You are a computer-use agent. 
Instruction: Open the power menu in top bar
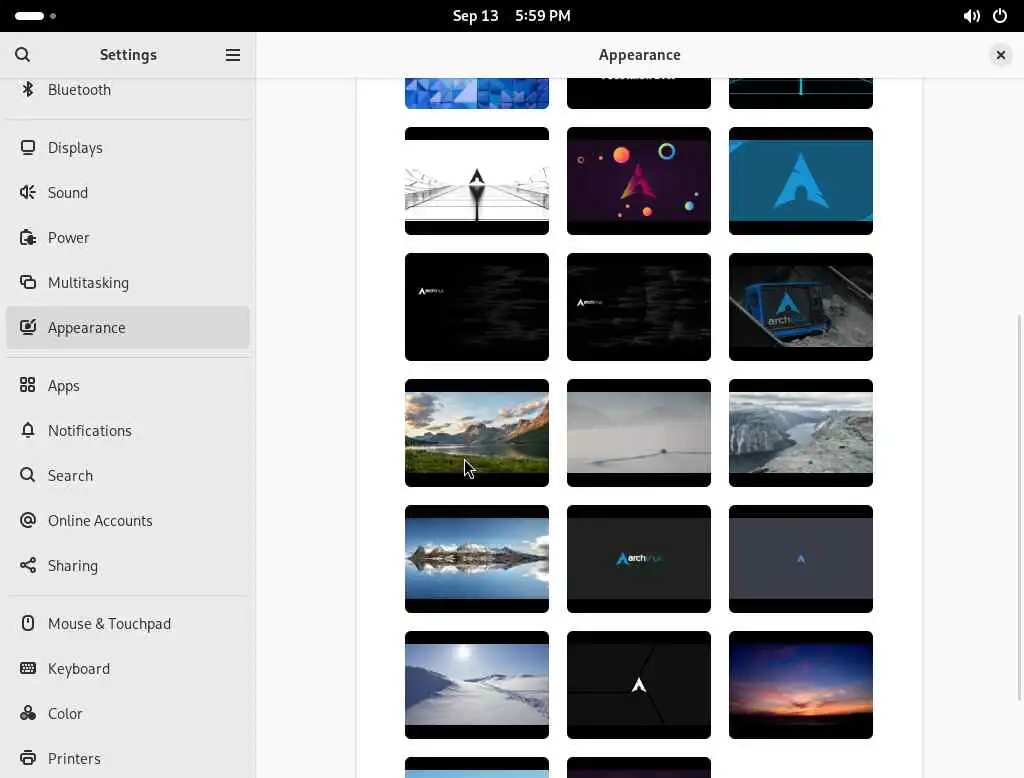tap(1000, 16)
